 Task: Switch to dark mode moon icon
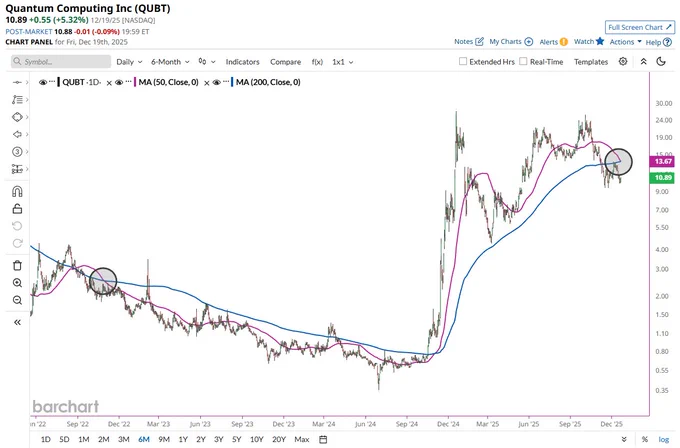[661, 62]
